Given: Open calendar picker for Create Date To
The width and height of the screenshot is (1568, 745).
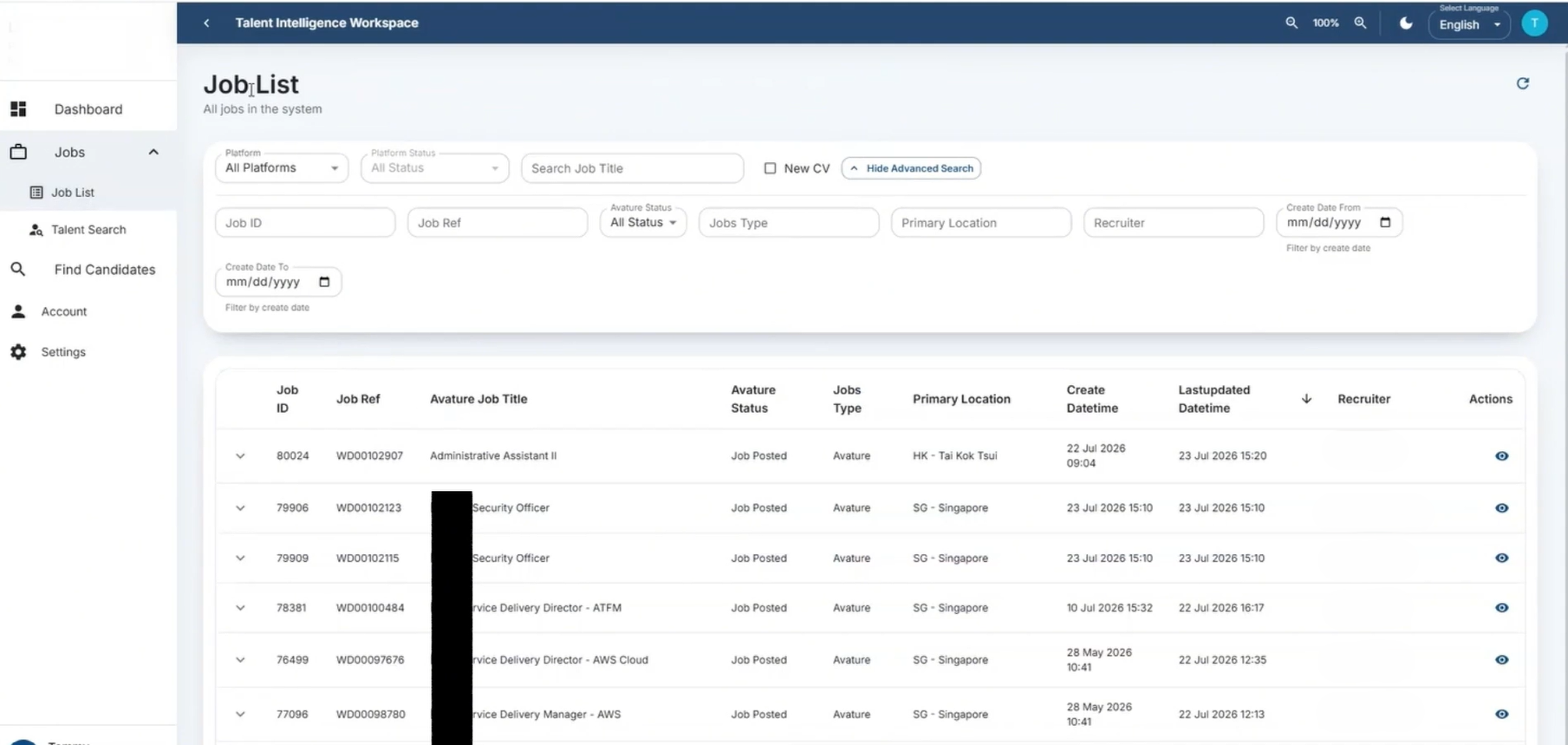Looking at the screenshot, I should [x=324, y=282].
